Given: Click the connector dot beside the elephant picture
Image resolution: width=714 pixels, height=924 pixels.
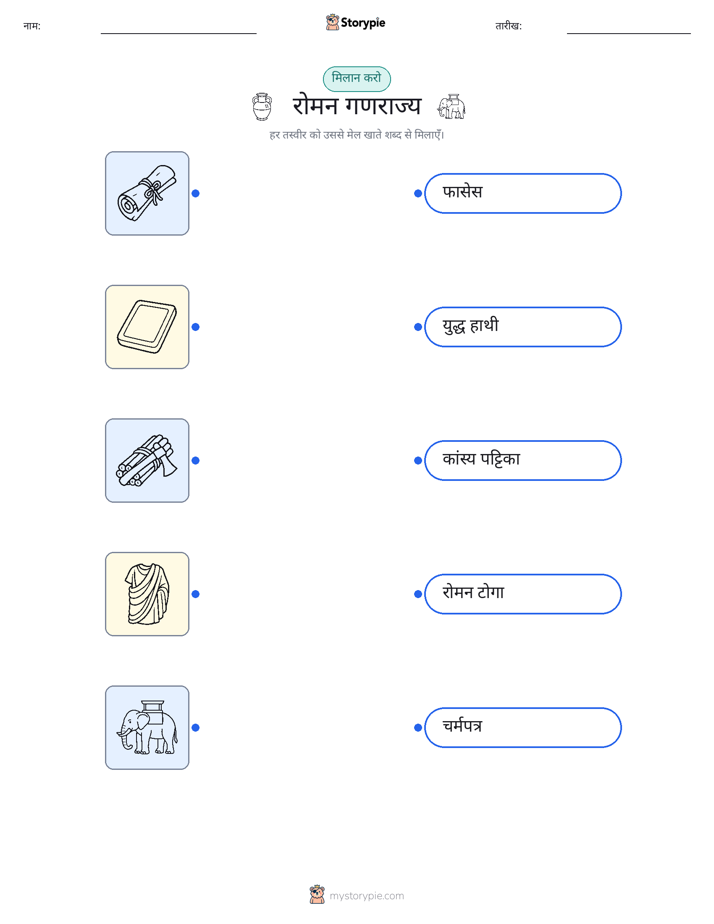Looking at the screenshot, I should (x=196, y=727).
